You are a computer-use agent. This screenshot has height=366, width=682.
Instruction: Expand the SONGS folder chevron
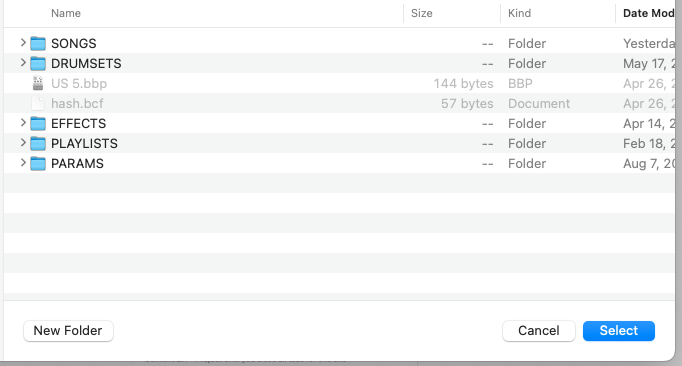click(23, 43)
